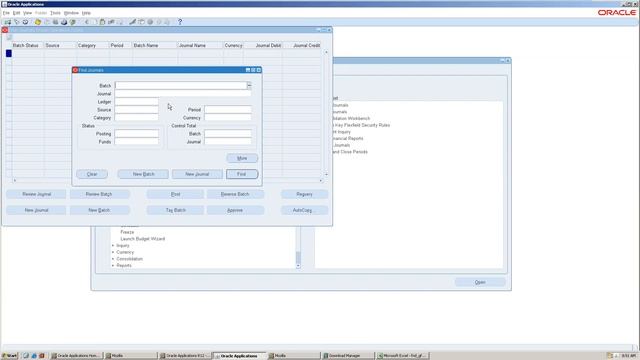Click into the Currency input field
Image resolution: width=640 pixels, height=360 pixels.
[228, 118]
